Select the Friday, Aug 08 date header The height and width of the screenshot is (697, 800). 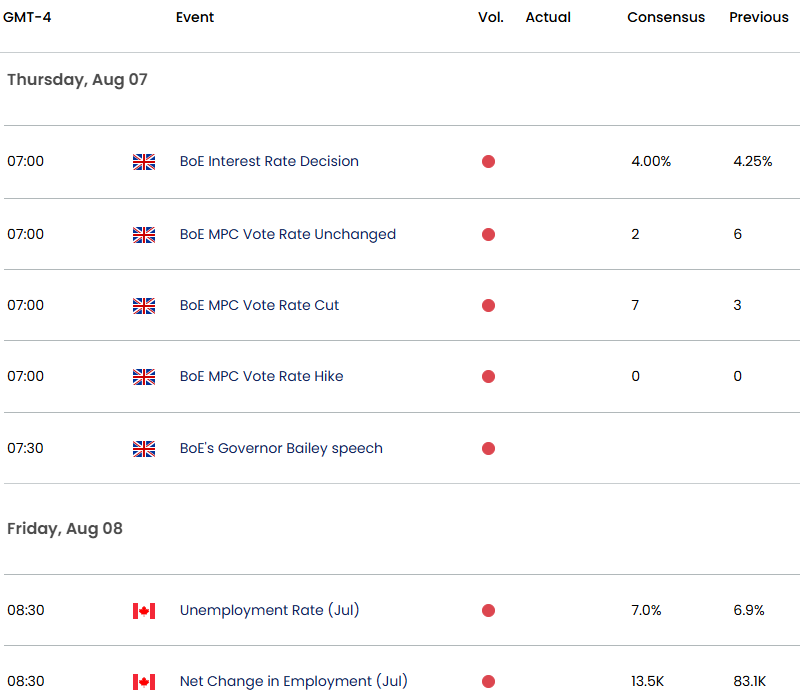[x=65, y=528]
